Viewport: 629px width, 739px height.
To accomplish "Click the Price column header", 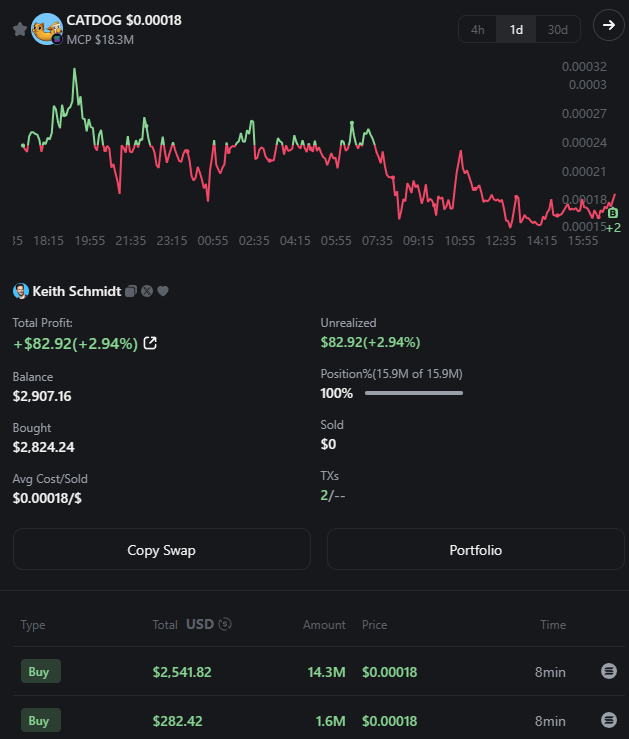I will [x=375, y=624].
